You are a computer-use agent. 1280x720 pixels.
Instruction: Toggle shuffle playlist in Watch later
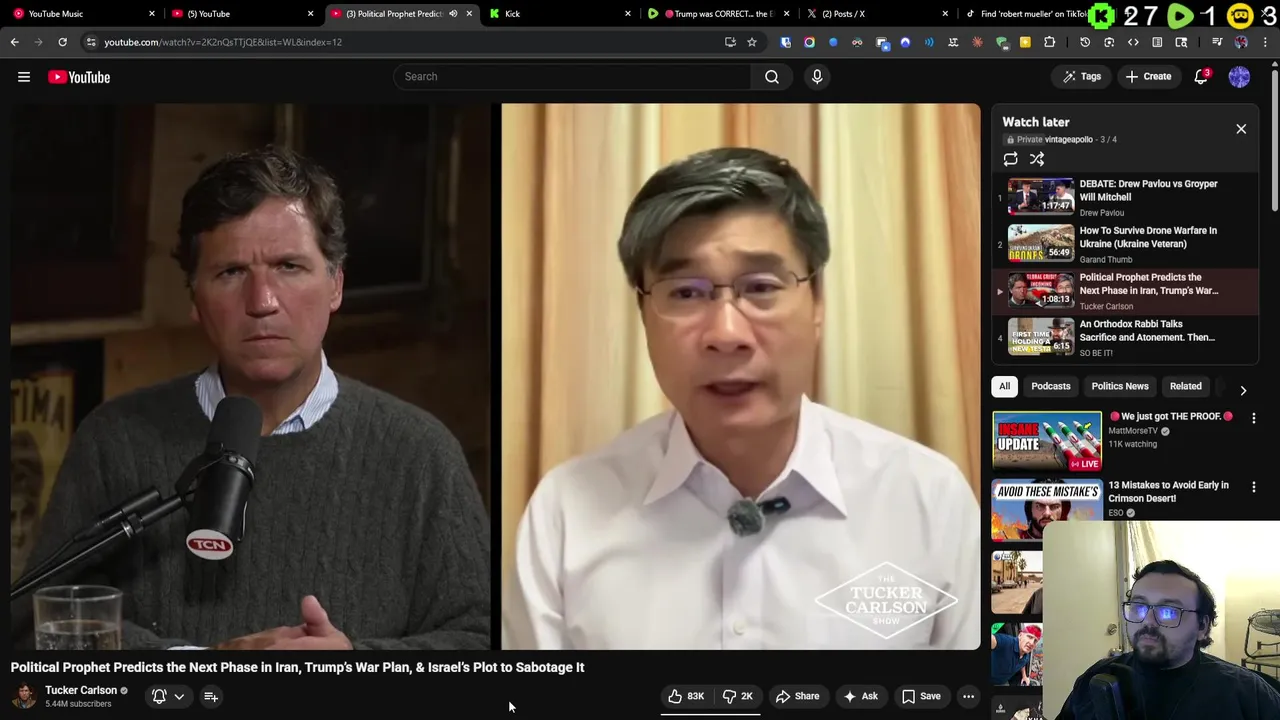[x=1037, y=159]
